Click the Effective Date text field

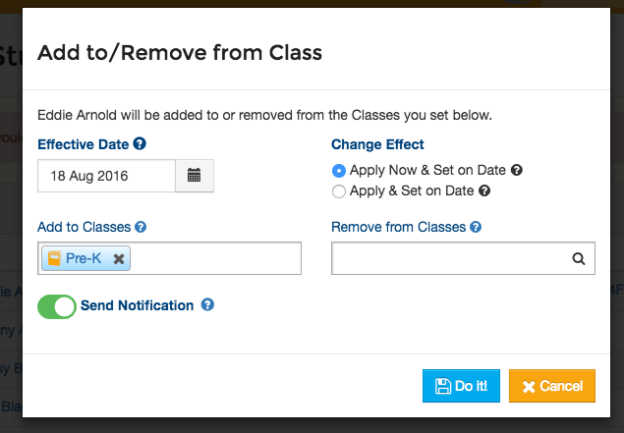[106, 176]
